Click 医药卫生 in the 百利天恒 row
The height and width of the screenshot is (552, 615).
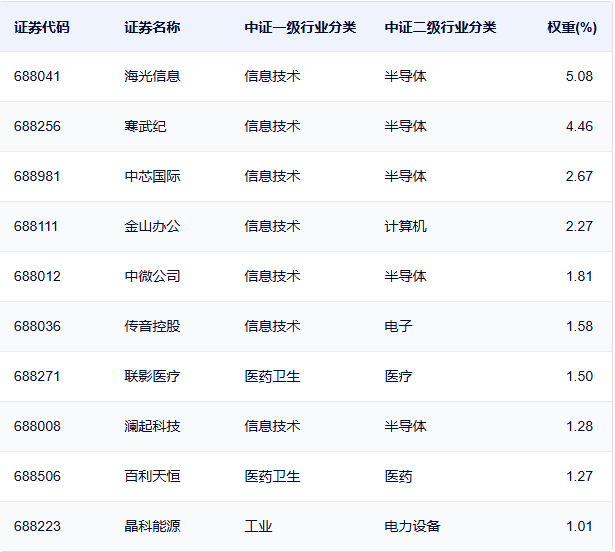click(x=272, y=476)
